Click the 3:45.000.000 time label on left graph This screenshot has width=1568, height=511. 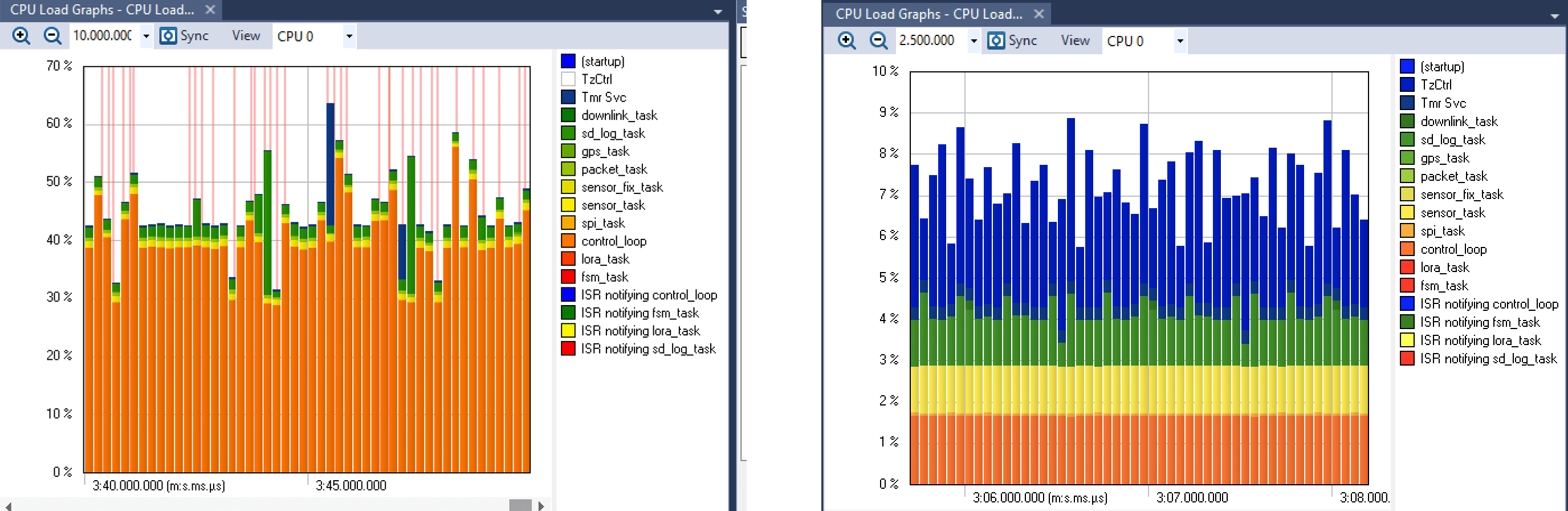pyautogui.click(x=351, y=486)
